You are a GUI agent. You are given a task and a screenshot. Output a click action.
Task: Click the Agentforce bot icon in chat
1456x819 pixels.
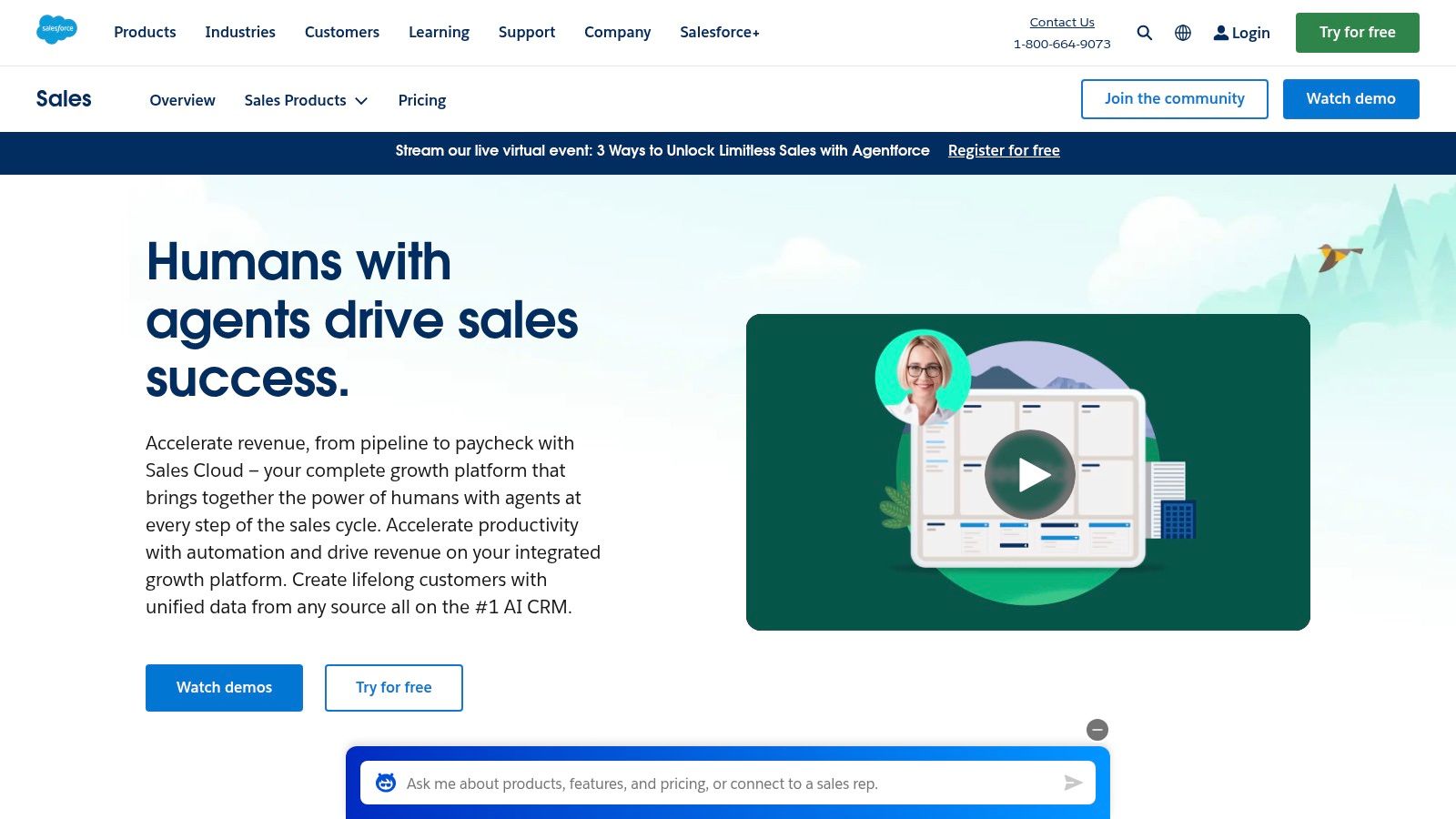[x=386, y=783]
